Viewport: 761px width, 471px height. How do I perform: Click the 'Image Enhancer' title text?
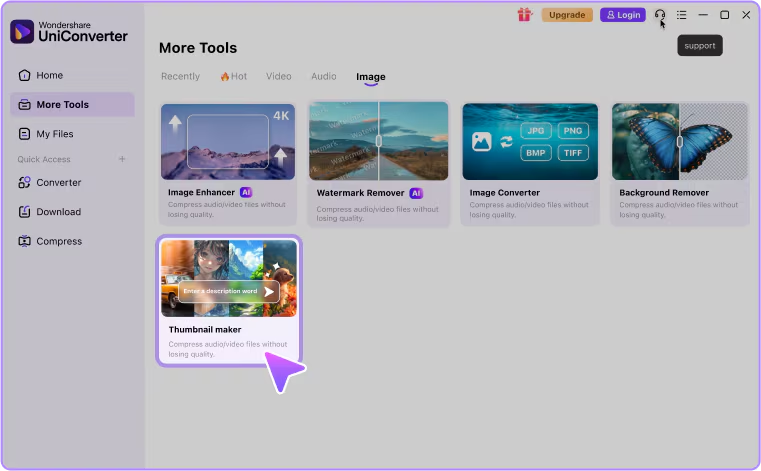201,192
